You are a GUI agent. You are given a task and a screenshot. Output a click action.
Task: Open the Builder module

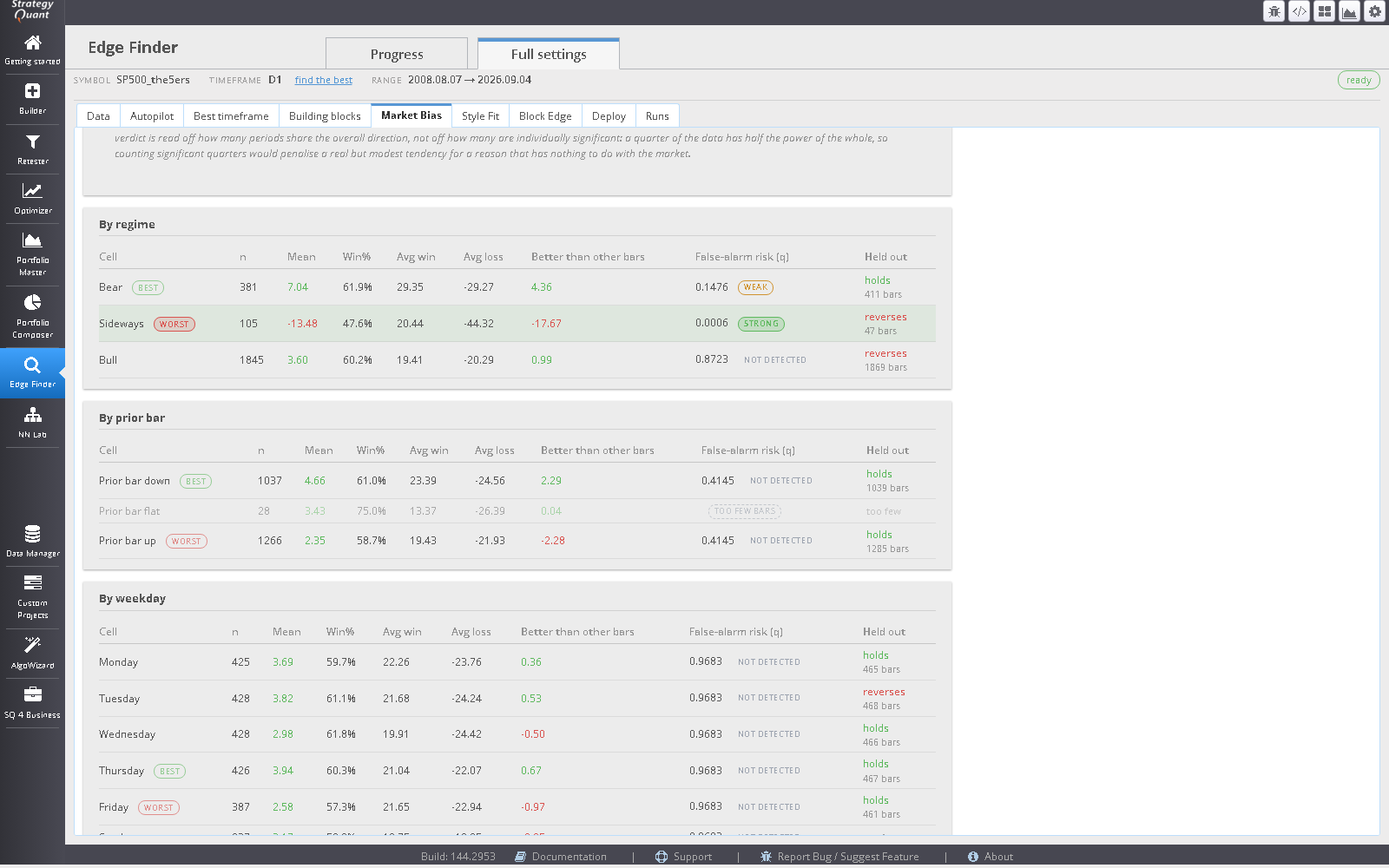32,99
